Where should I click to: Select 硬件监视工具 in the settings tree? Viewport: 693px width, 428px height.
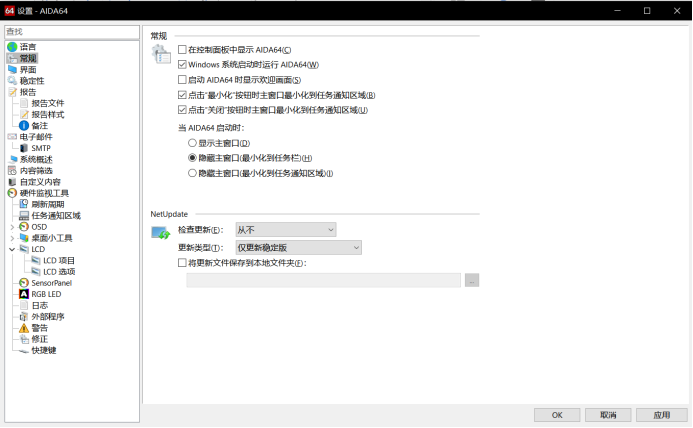tap(44, 193)
